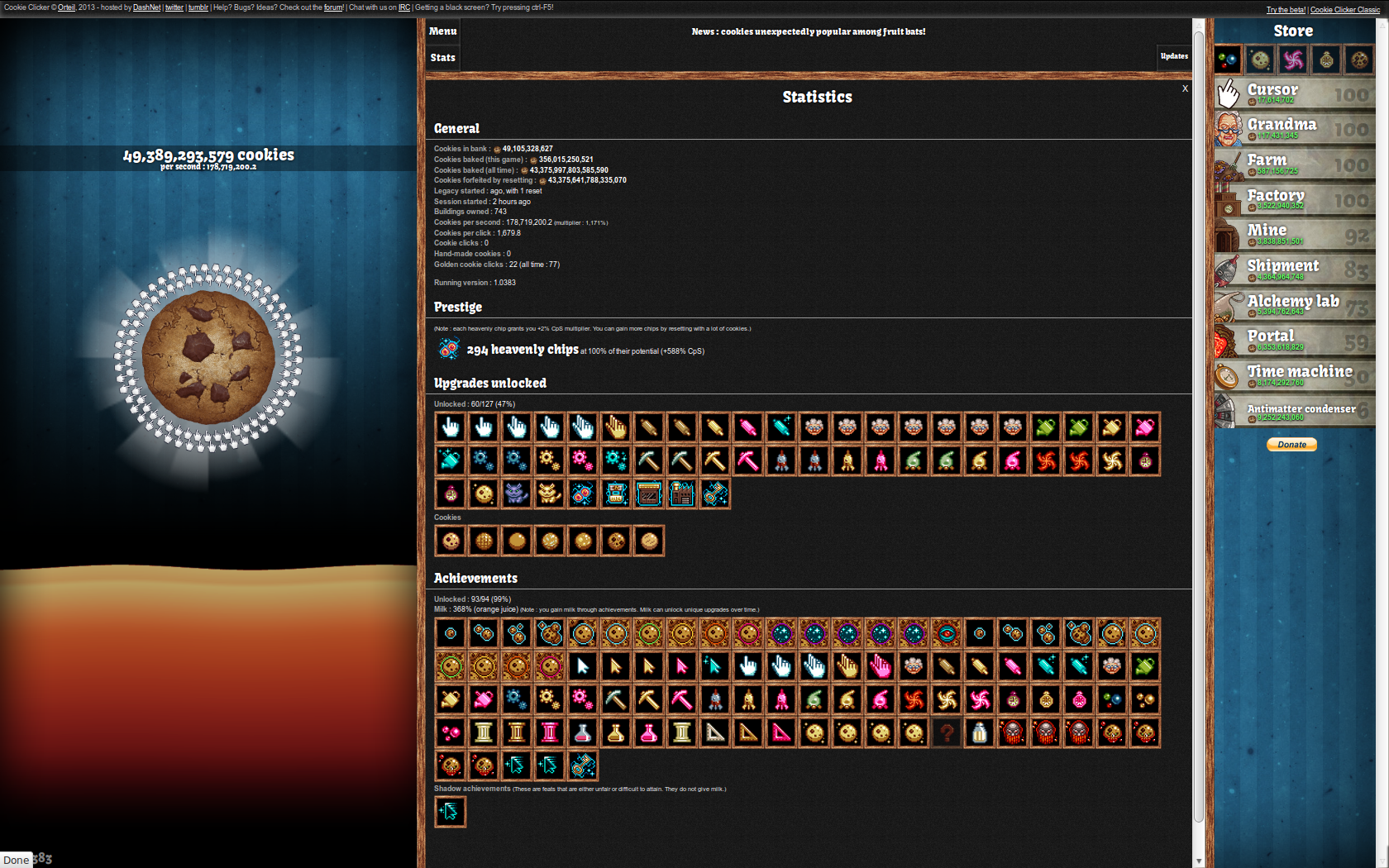Open the forum link in top bar
This screenshot has height=868, width=1389.
click(333, 7)
